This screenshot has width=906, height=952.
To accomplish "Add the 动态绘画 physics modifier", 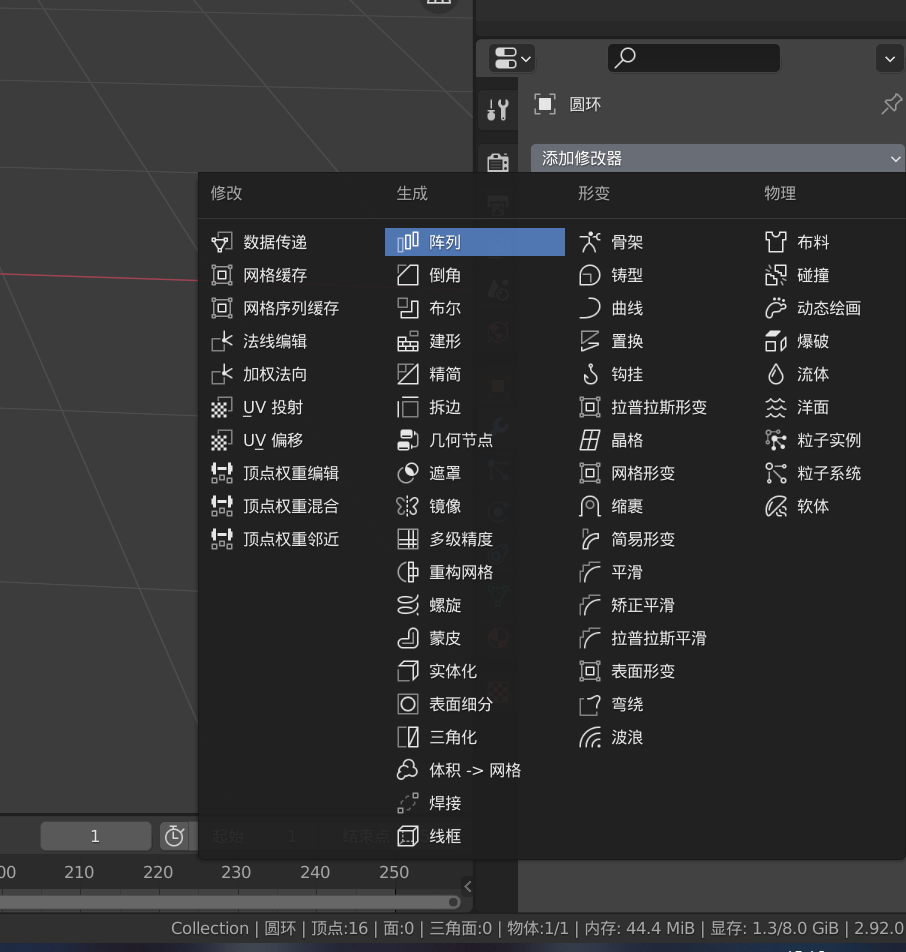I will (x=830, y=308).
